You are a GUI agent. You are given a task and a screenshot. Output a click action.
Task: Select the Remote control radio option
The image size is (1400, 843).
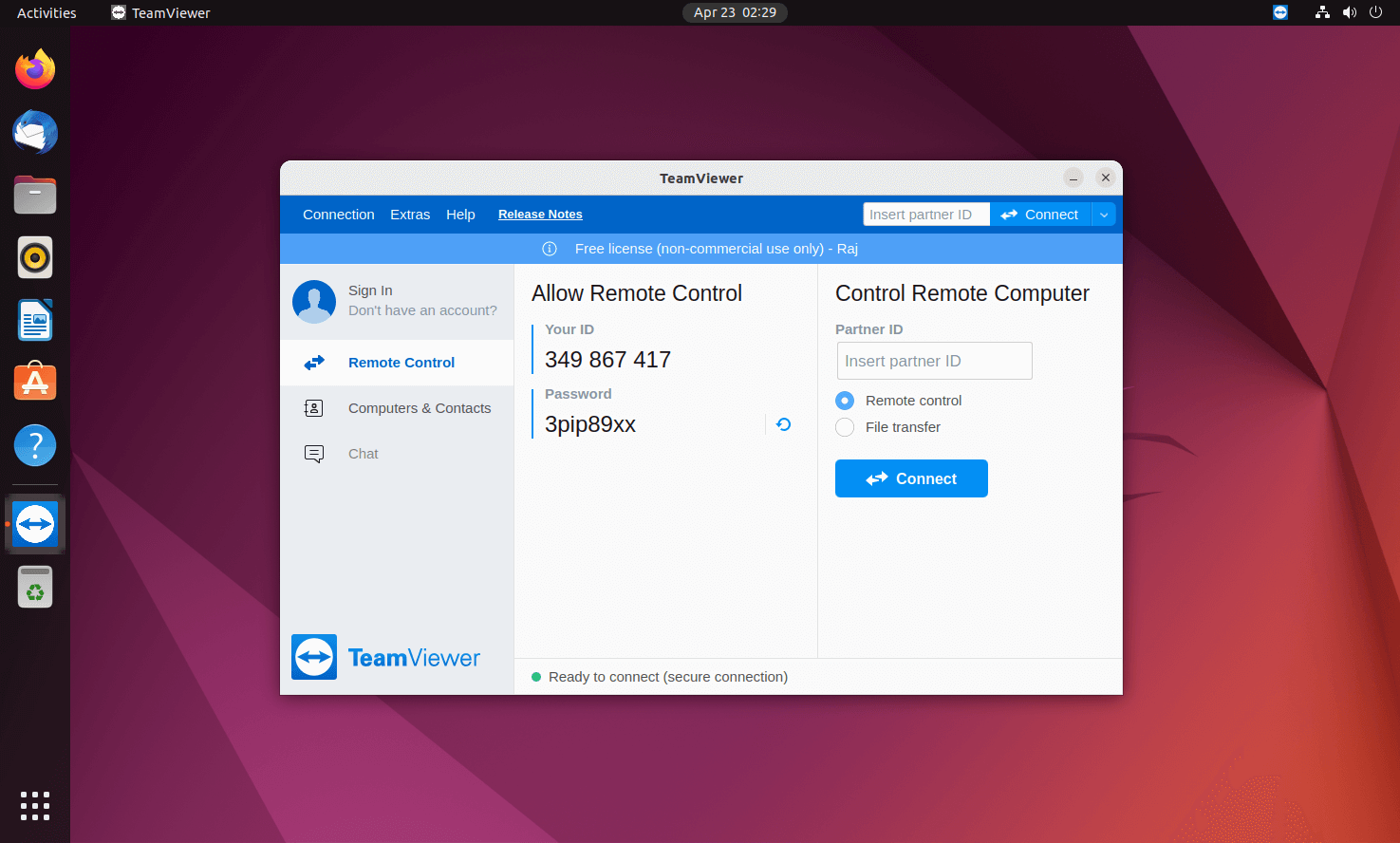(845, 401)
